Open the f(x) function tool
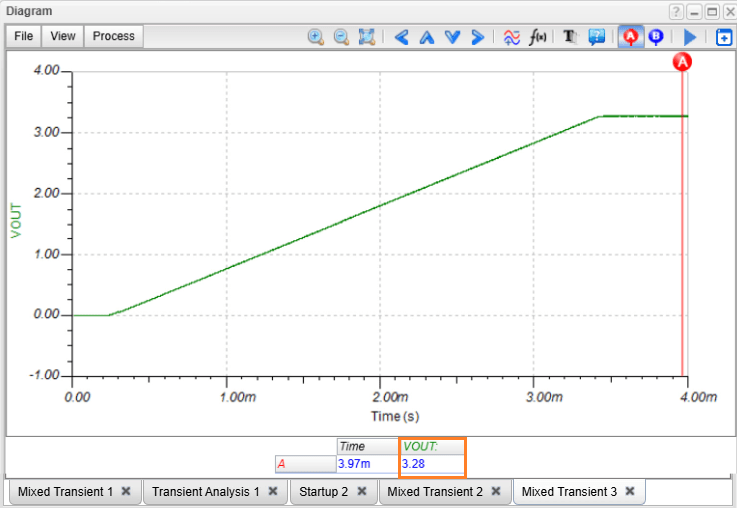The width and height of the screenshot is (737, 508). coord(538,36)
